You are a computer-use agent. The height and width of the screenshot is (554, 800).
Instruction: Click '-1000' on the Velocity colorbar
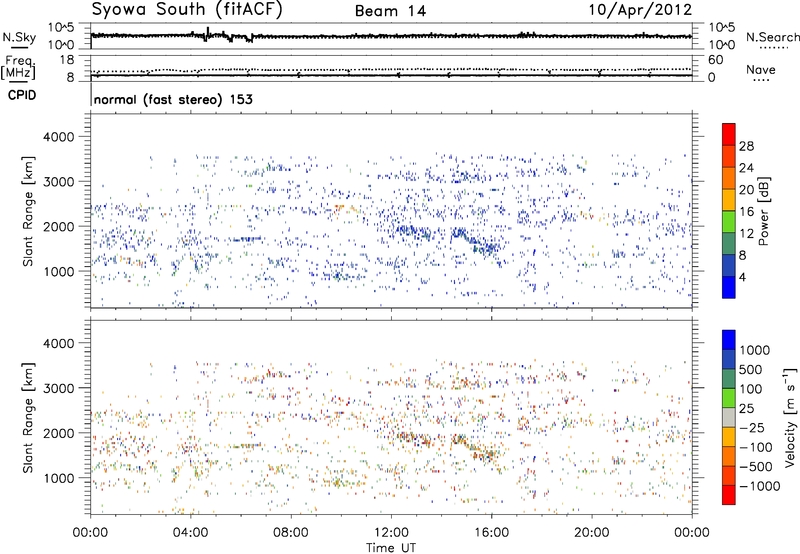pyautogui.click(x=760, y=486)
